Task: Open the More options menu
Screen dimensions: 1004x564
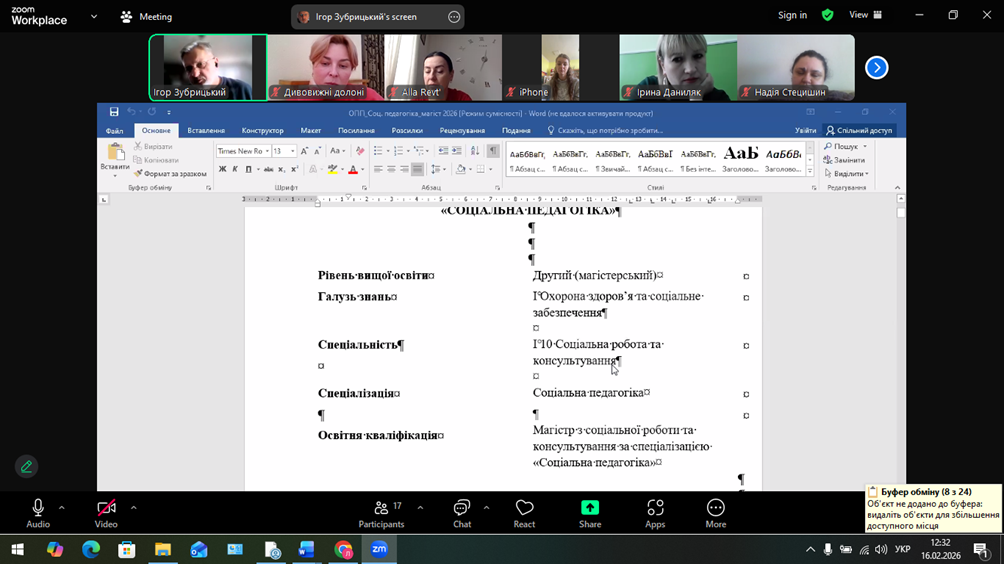Action: tap(715, 513)
